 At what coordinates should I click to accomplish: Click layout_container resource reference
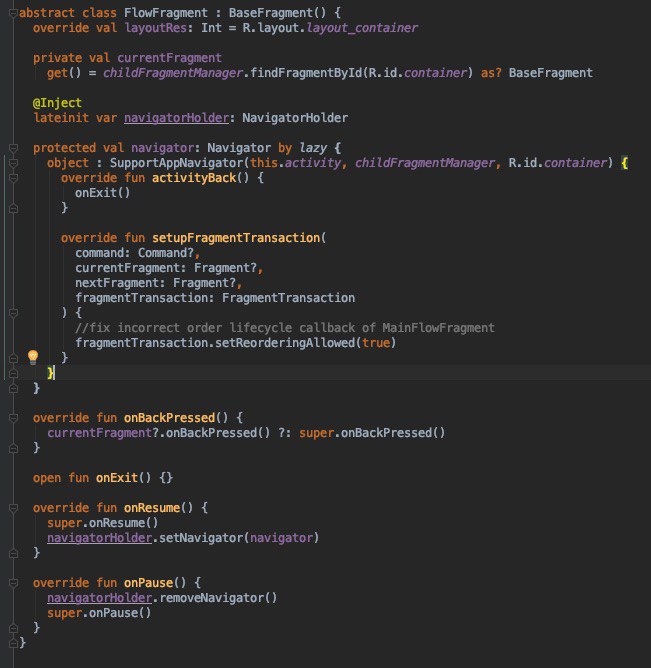[x=362, y=28]
